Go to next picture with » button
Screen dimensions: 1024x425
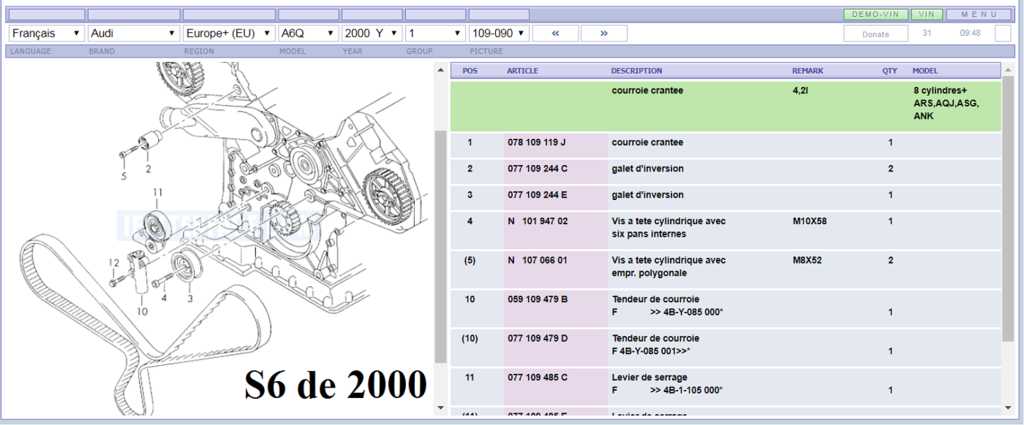pyautogui.click(x=604, y=33)
